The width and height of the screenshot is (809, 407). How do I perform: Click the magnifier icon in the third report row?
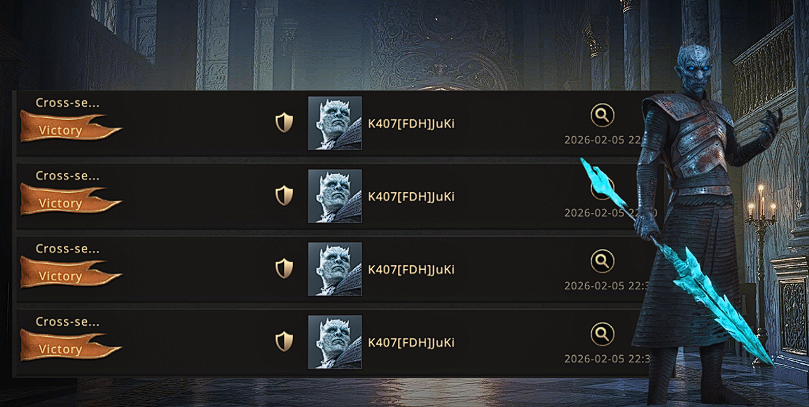602,262
